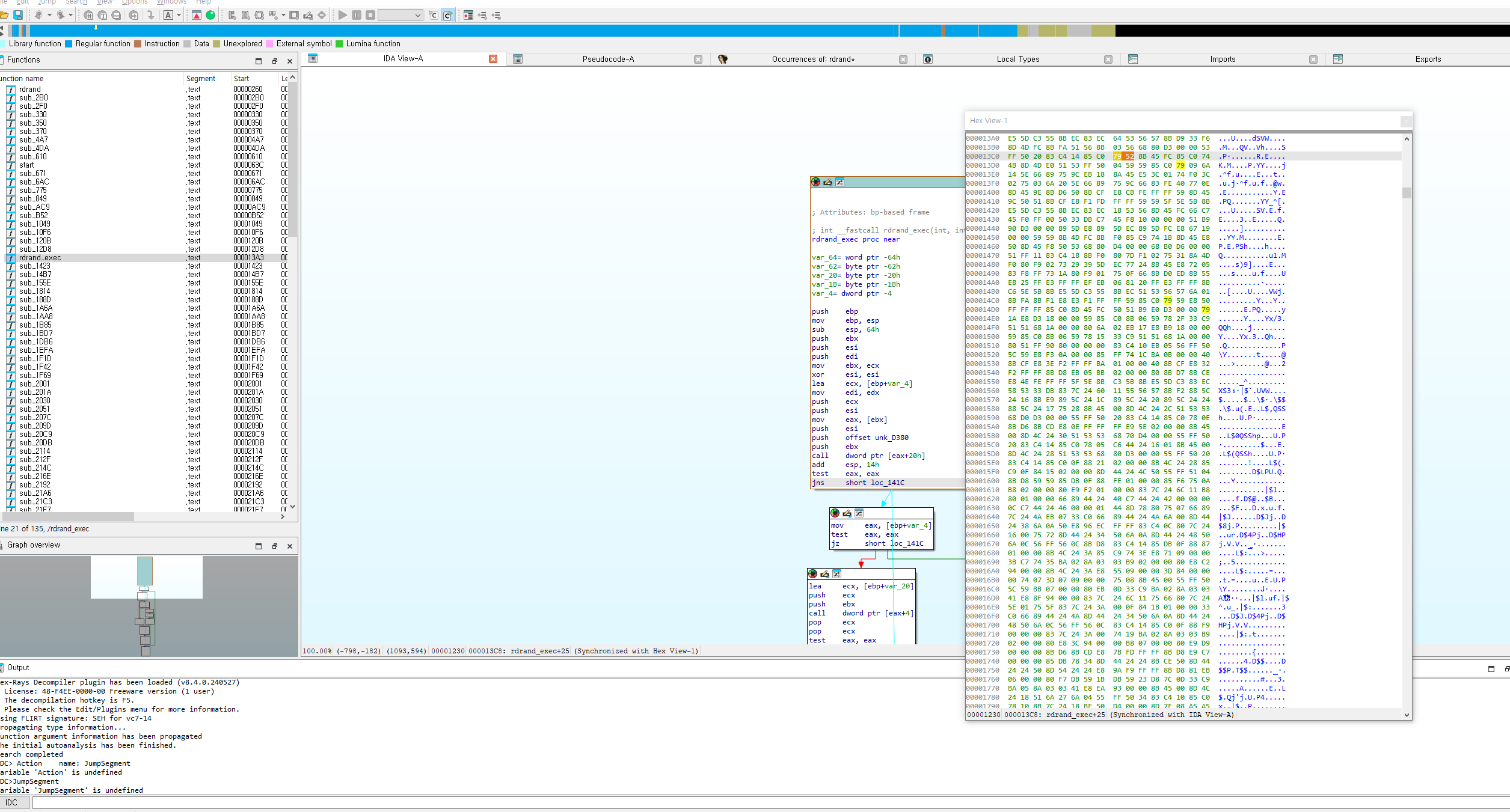Image resolution: width=1510 pixels, height=812 pixels.
Task: Click the highlighted 'C' with green arrow icon
Action: tap(447, 15)
